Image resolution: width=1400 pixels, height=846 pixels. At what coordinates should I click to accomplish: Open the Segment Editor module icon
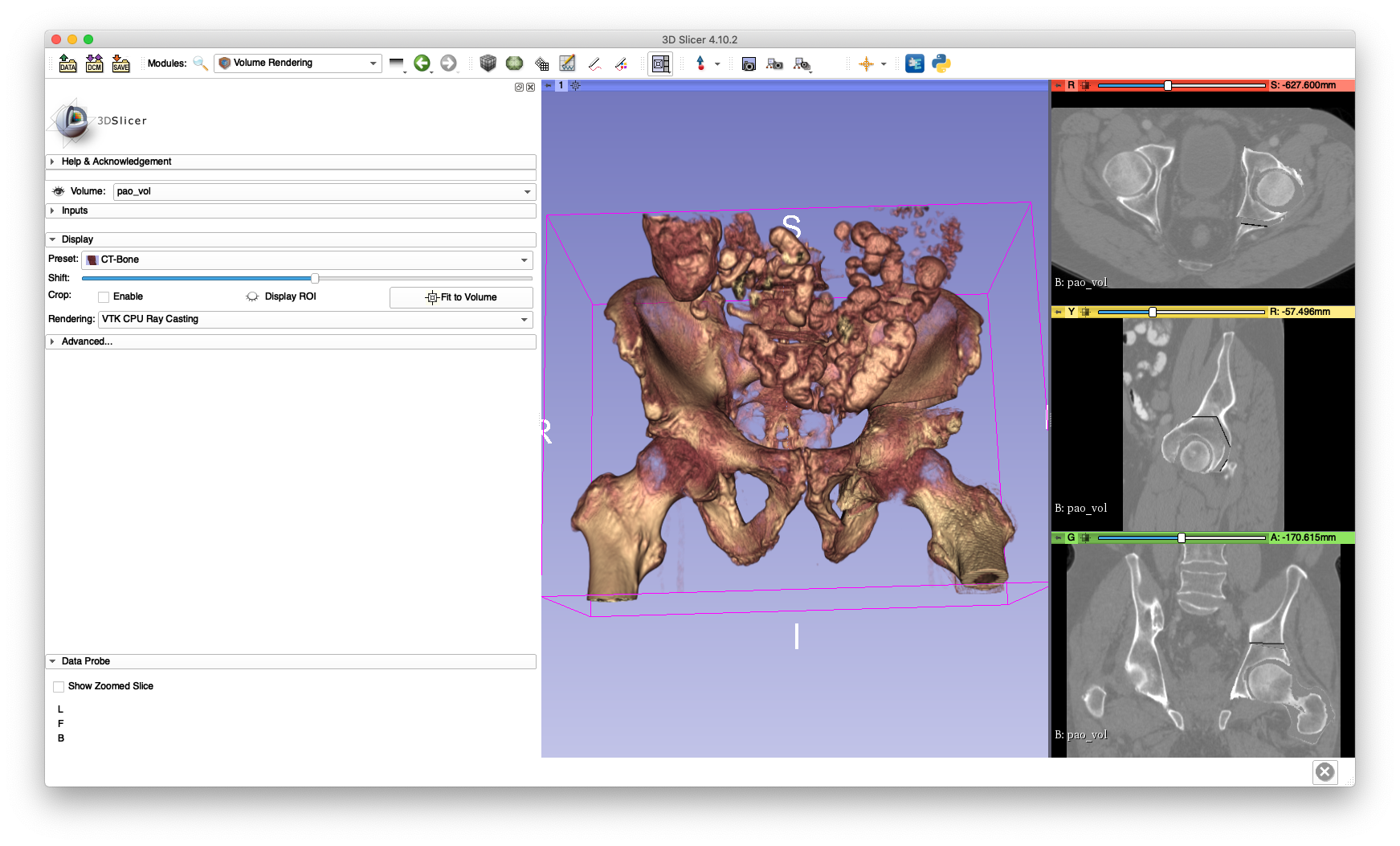(594, 63)
